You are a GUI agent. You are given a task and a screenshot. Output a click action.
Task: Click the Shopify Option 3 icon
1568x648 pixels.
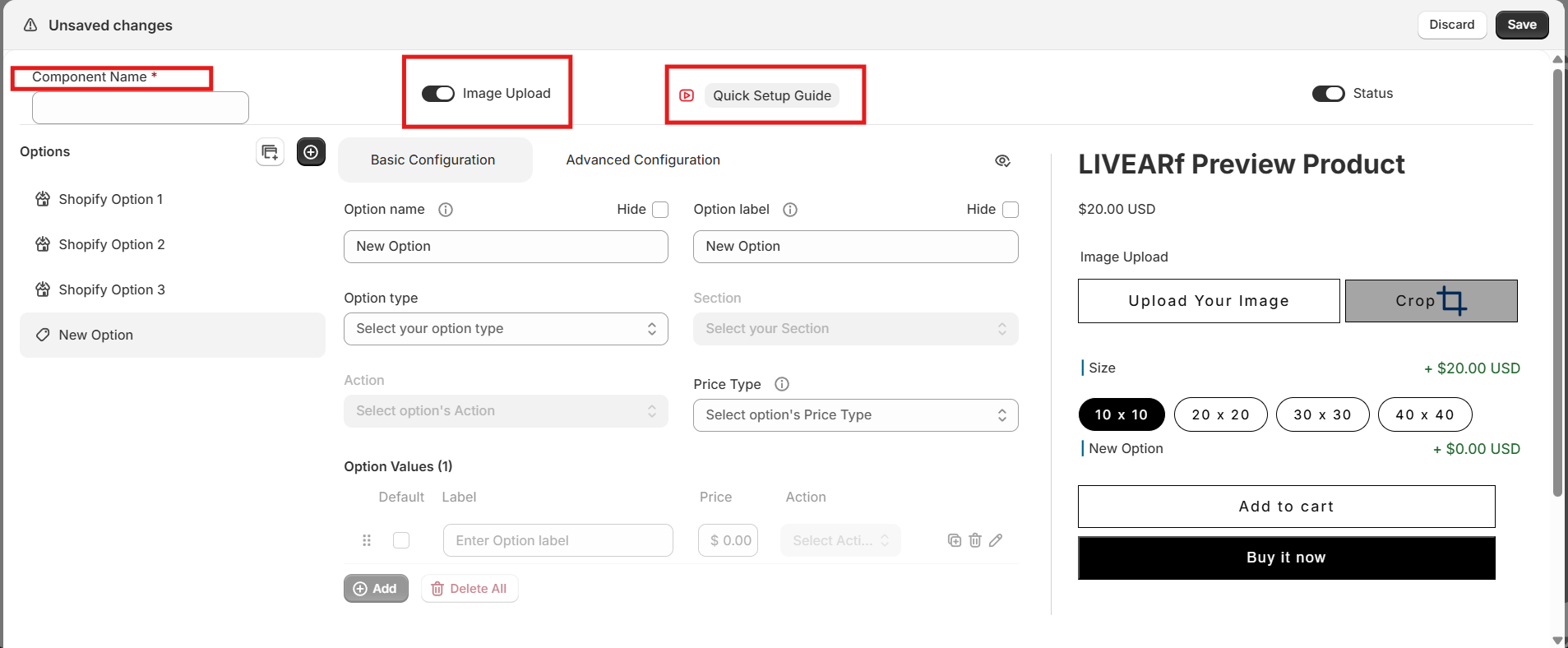tap(43, 289)
